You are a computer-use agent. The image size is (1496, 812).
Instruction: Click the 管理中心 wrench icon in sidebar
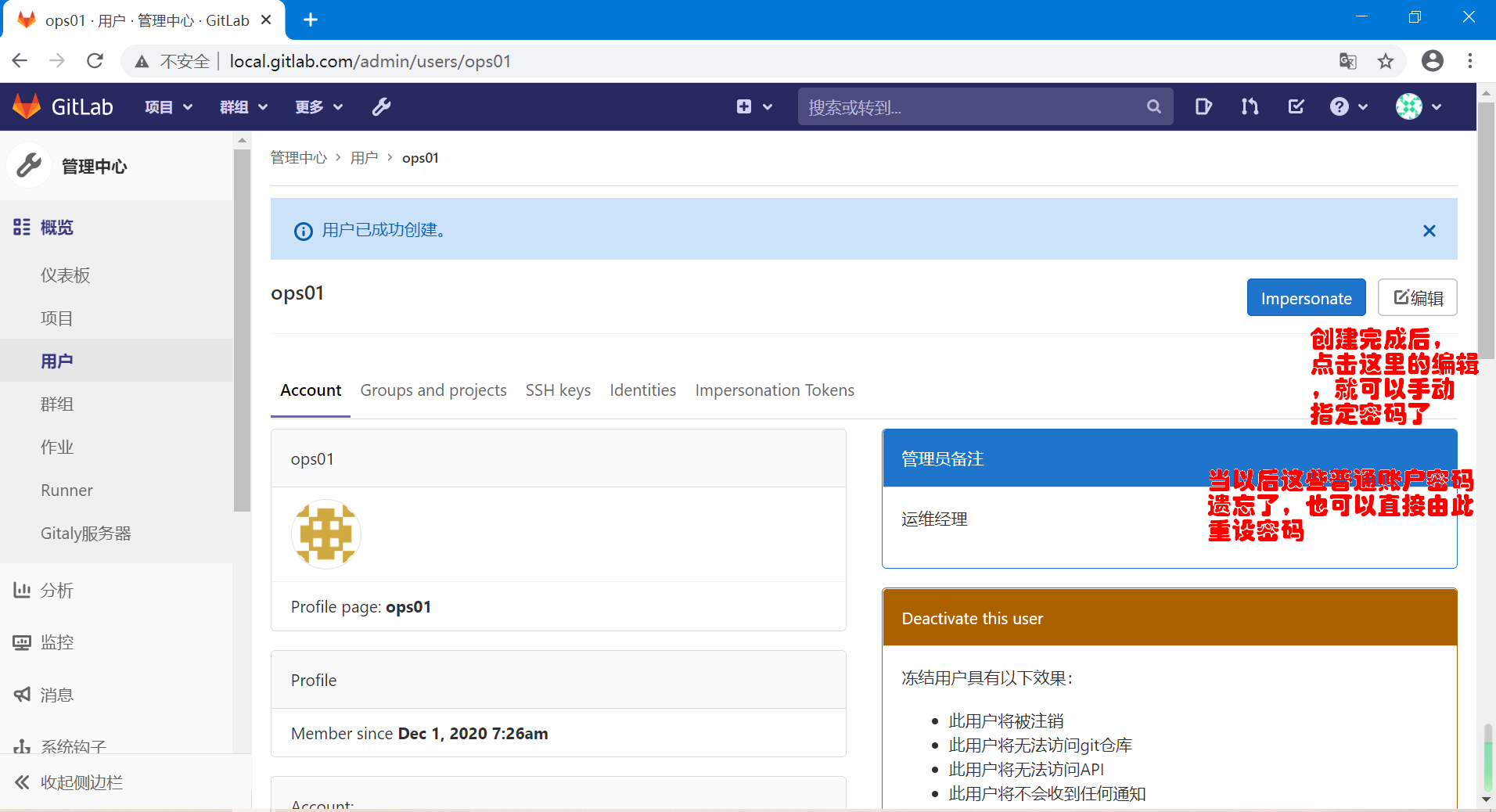[x=30, y=165]
